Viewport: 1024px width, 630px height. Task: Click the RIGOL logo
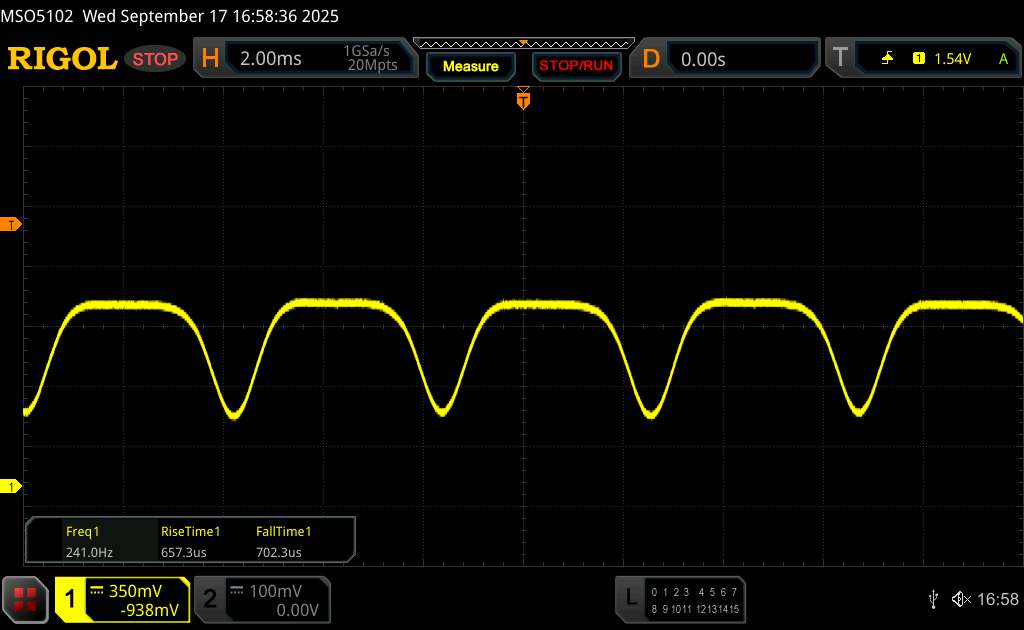62,59
